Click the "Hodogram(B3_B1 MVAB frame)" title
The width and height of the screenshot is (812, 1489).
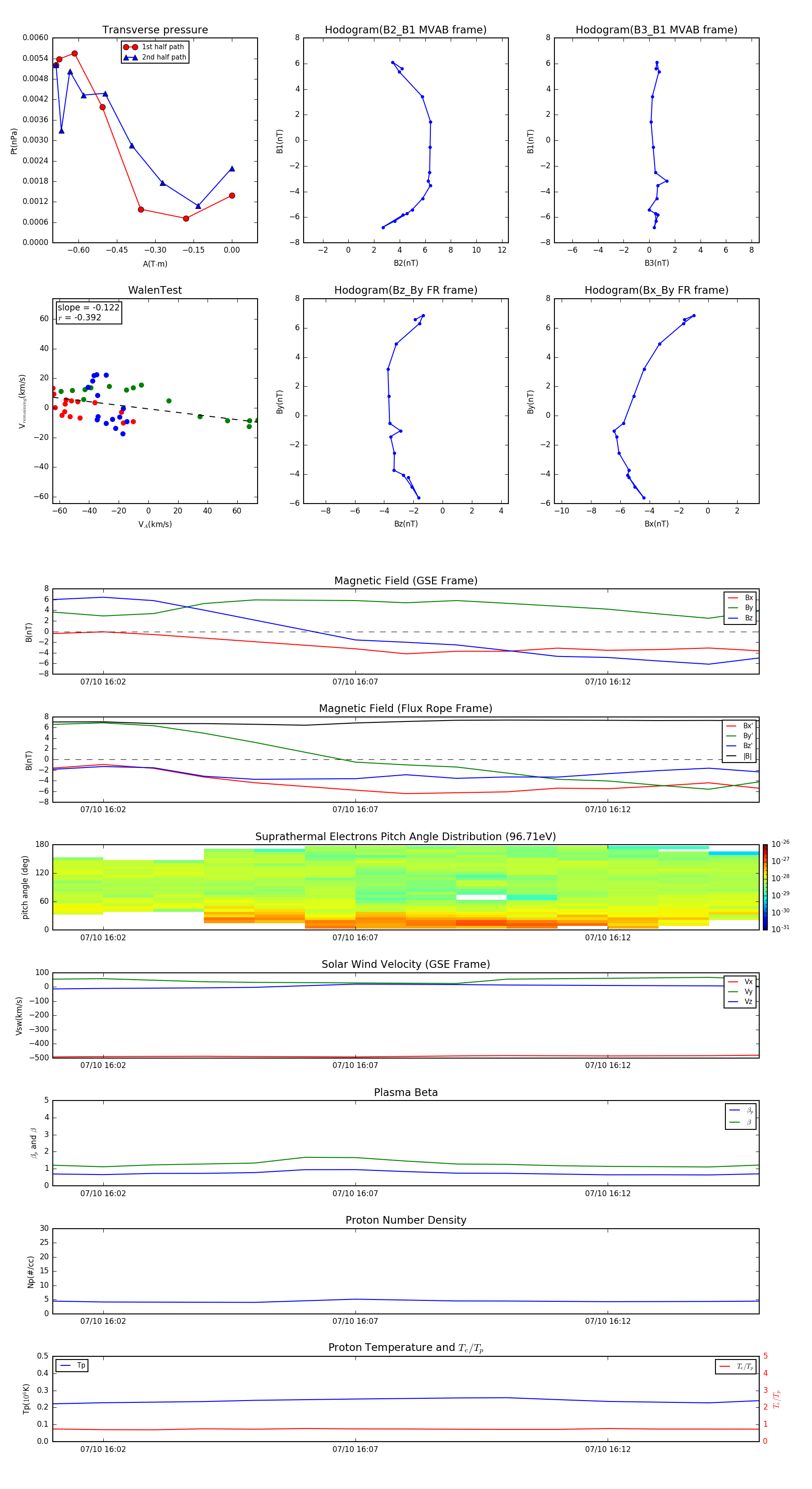point(656,30)
